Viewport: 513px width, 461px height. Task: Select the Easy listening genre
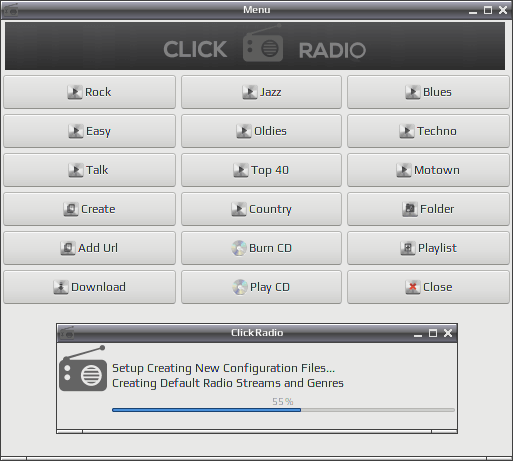point(89,131)
